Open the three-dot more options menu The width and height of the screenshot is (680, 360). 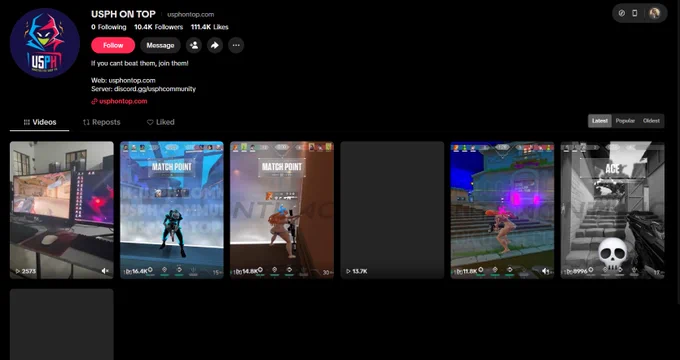236,45
